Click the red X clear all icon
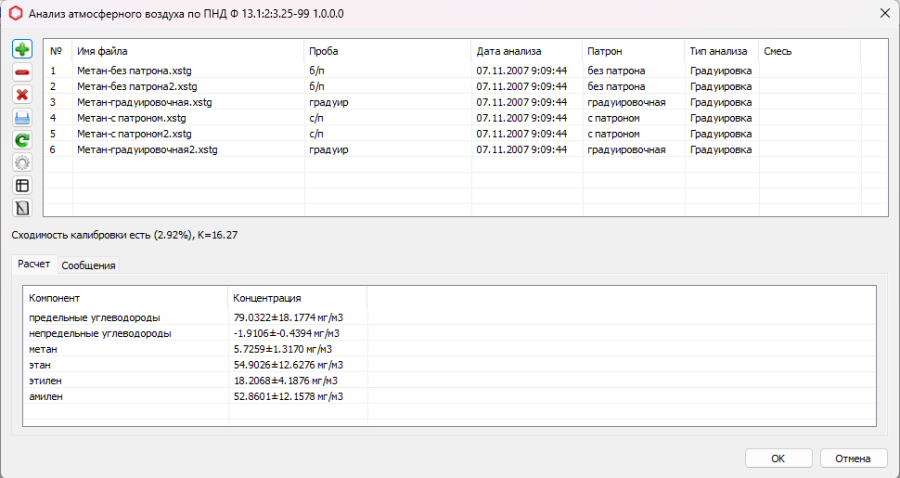 pyautogui.click(x=22, y=95)
